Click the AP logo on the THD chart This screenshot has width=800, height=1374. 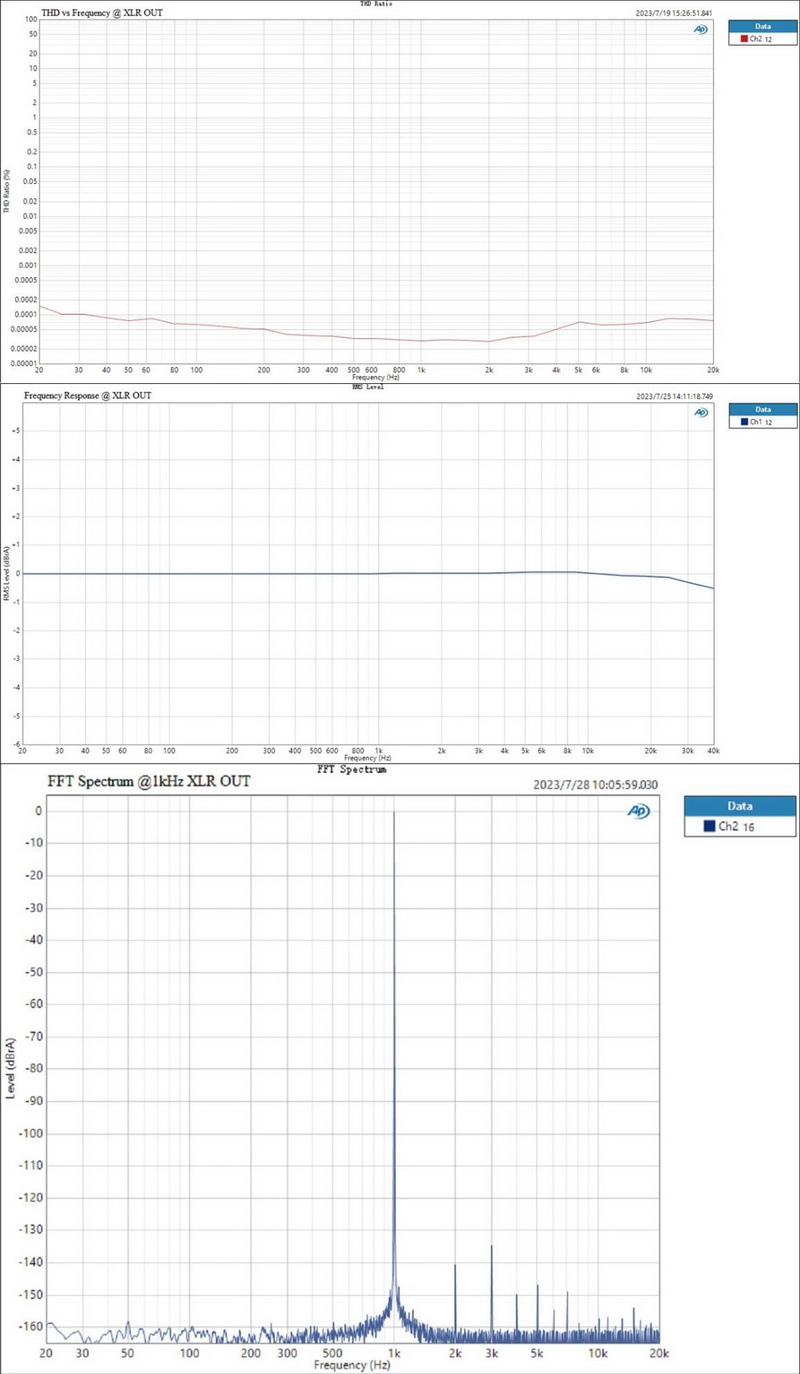tap(701, 29)
